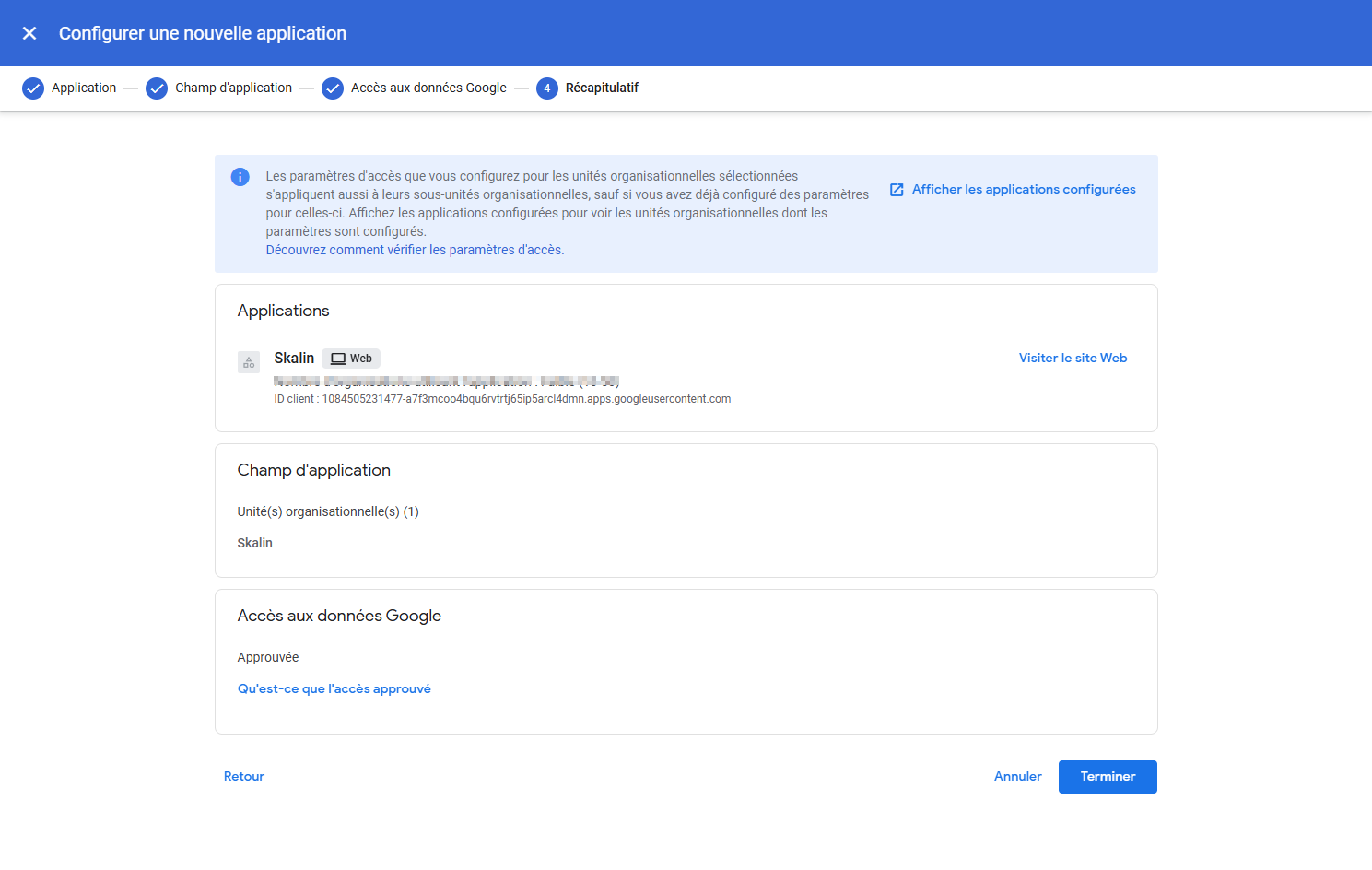Click the external link icon beside Afficher
1372x870 pixels.
897,190
